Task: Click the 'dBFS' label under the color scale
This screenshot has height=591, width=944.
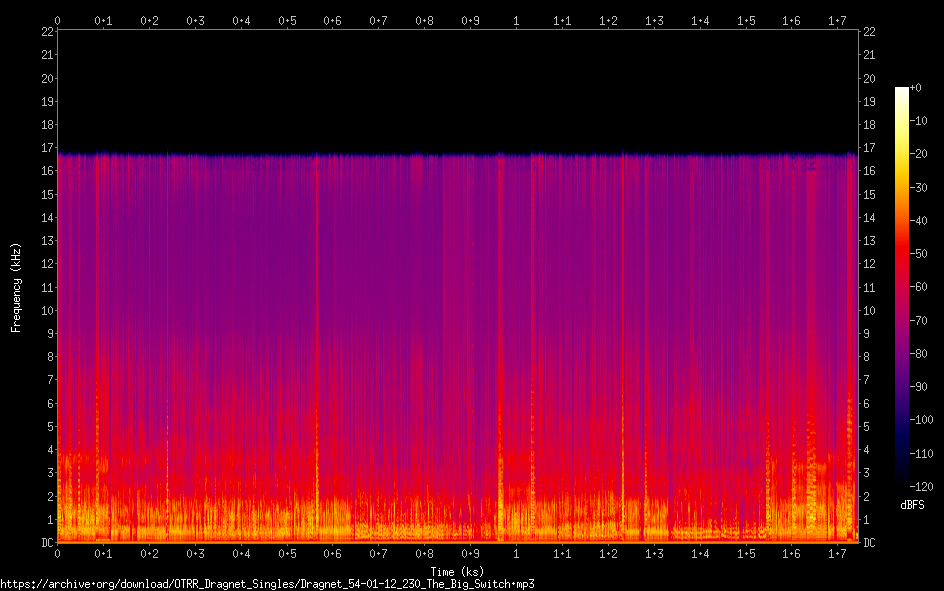Action: coord(912,505)
